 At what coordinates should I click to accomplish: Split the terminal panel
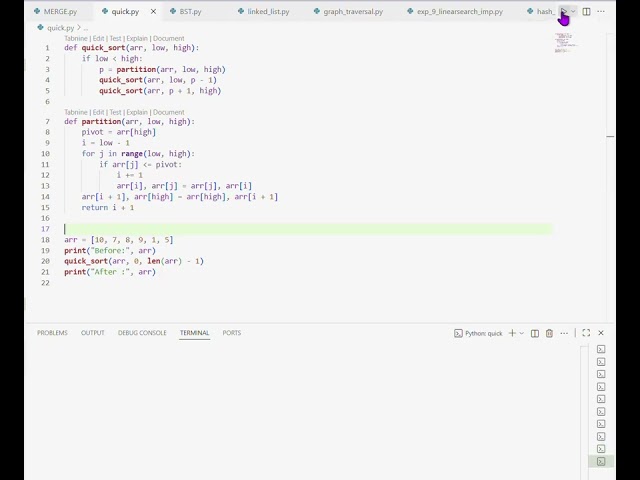tap(535, 333)
